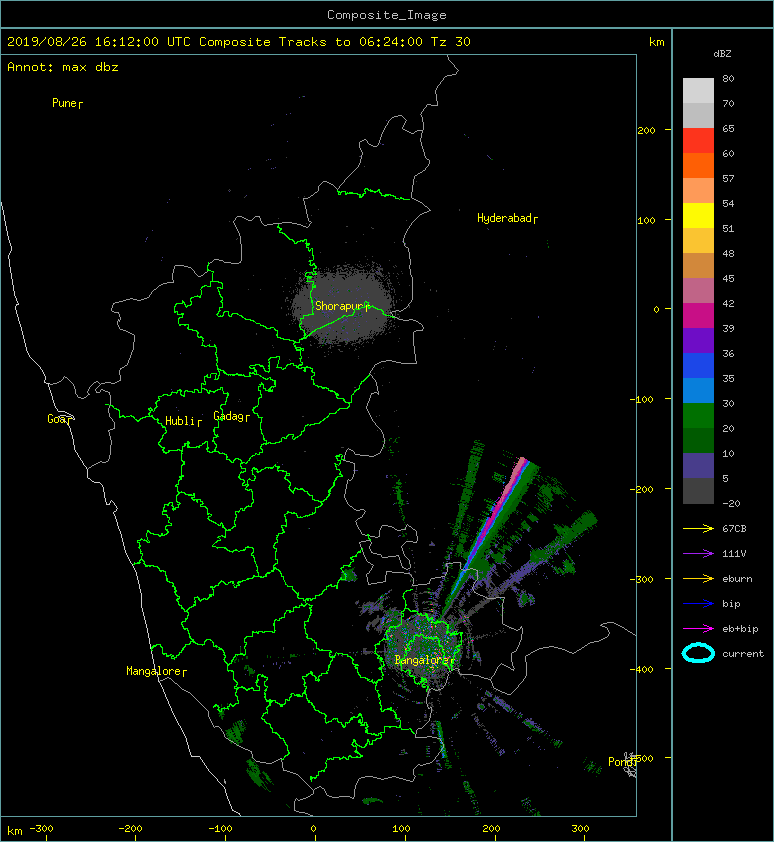Click the 200 km mark on right axis

point(646,130)
